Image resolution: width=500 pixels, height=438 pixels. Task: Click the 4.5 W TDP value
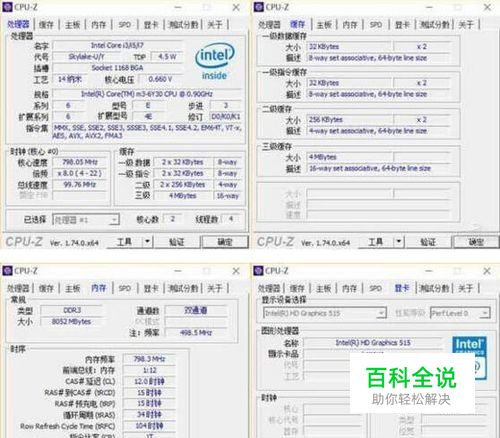point(167,57)
